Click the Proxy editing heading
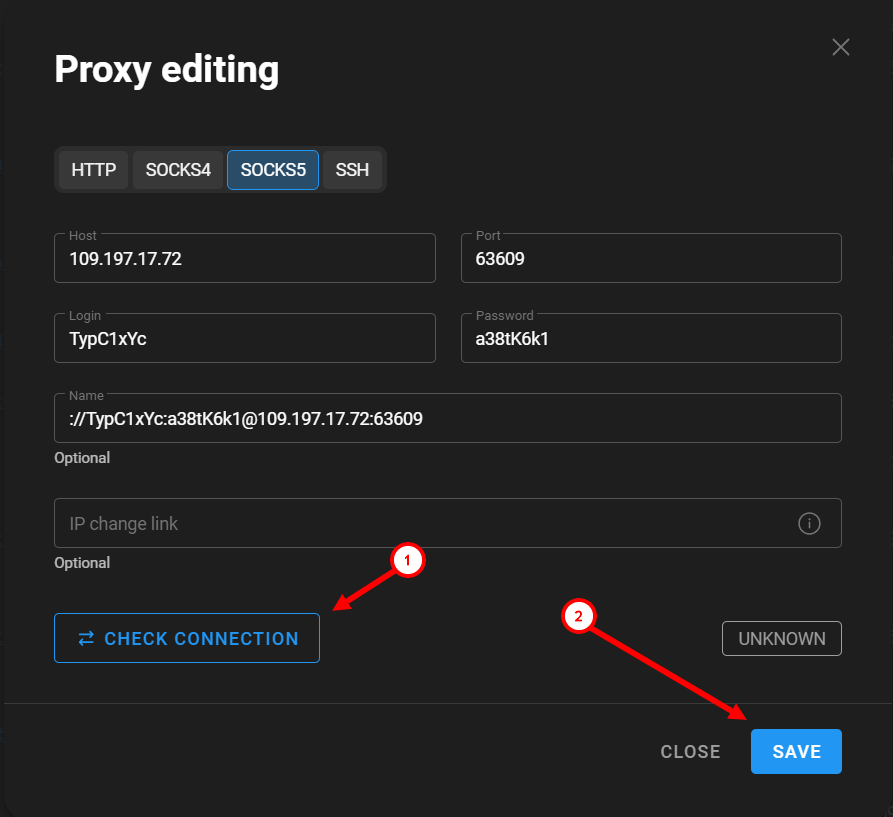 coord(166,70)
